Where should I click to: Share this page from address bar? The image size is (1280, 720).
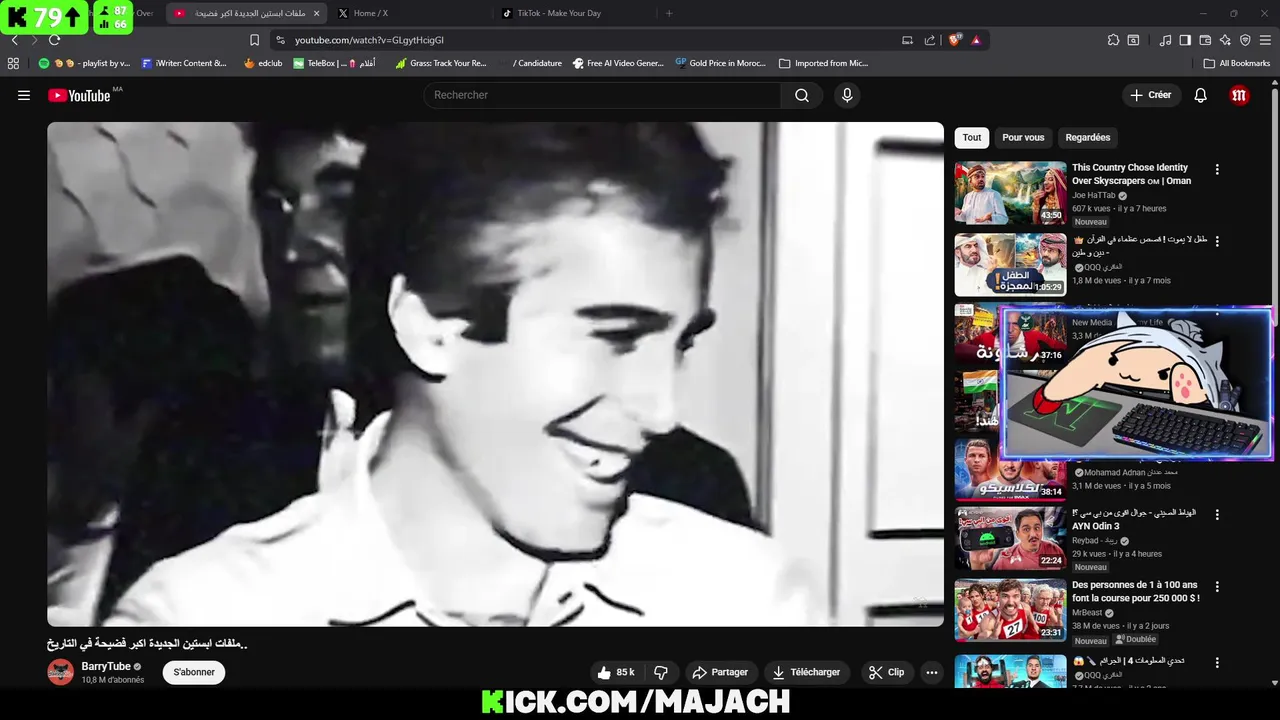pos(930,40)
